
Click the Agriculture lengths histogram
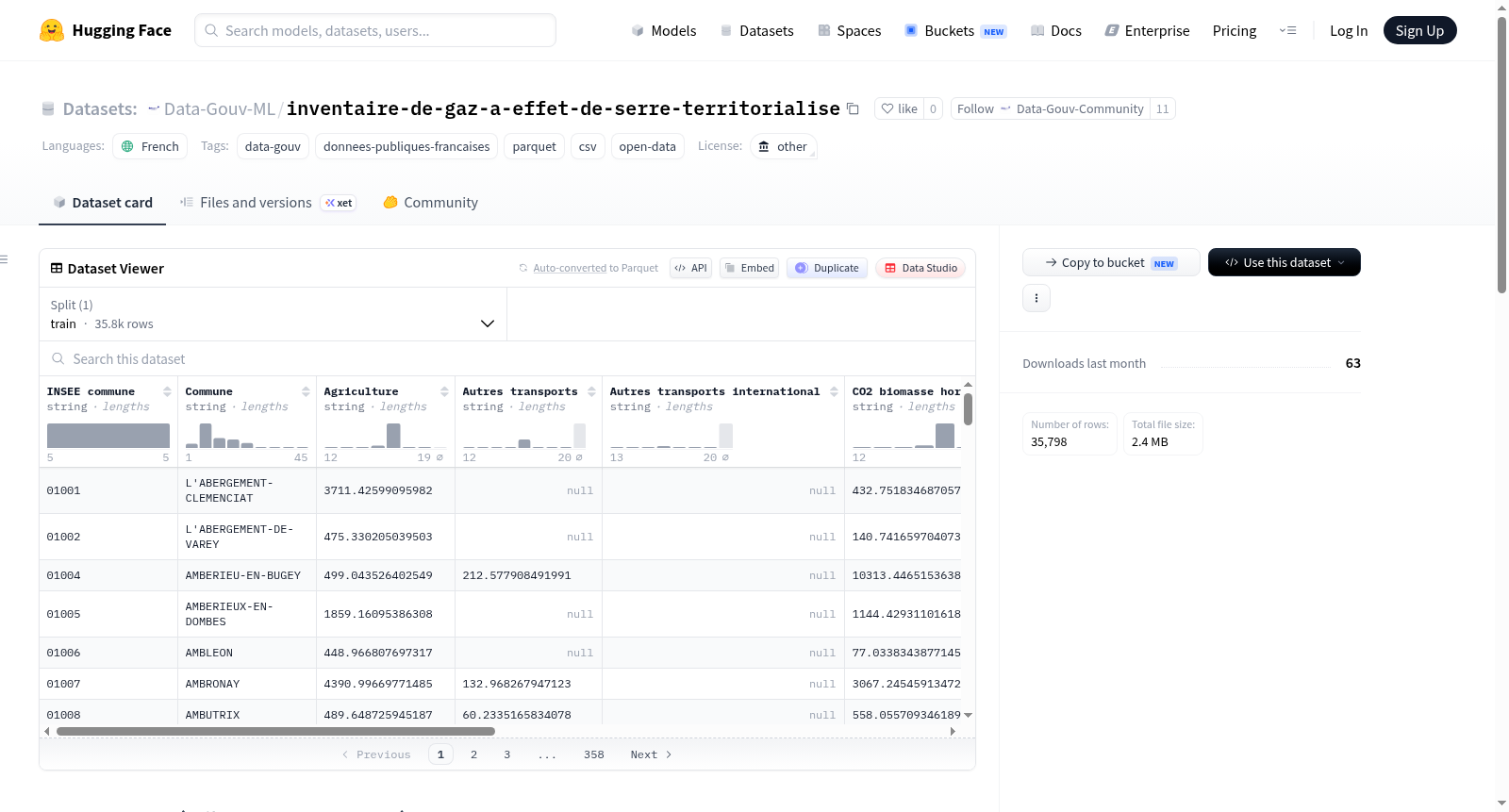[x=386, y=435]
